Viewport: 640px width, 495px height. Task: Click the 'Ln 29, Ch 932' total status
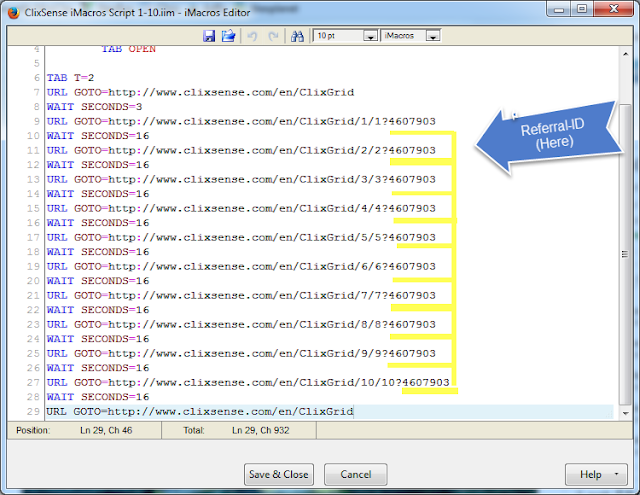coord(261,430)
